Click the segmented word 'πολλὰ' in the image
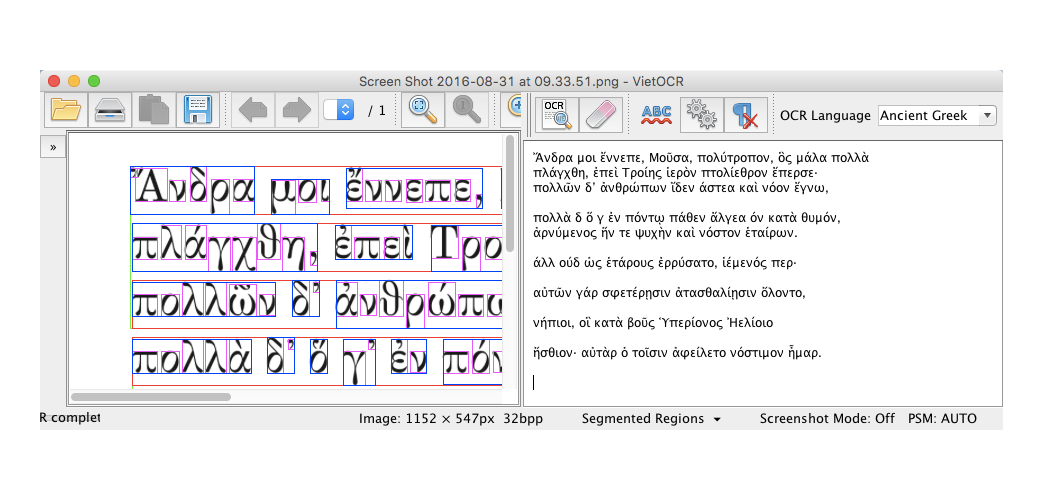Image resolution: width=1043 pixels, height=500 pixels. [x=192, y=356]
